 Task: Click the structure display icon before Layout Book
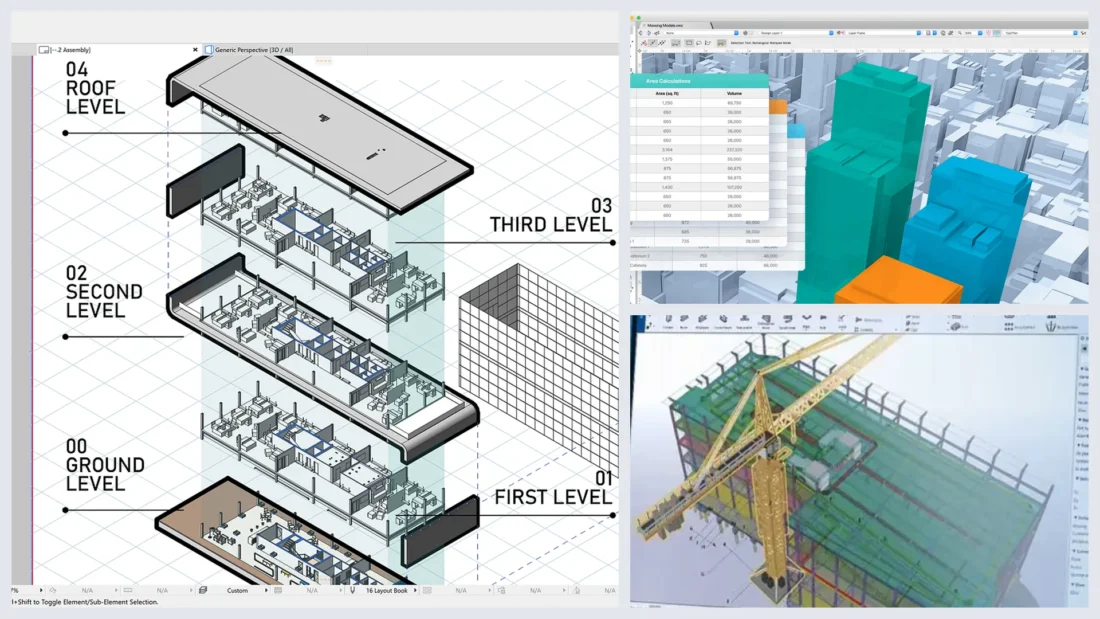coord(278,590)
